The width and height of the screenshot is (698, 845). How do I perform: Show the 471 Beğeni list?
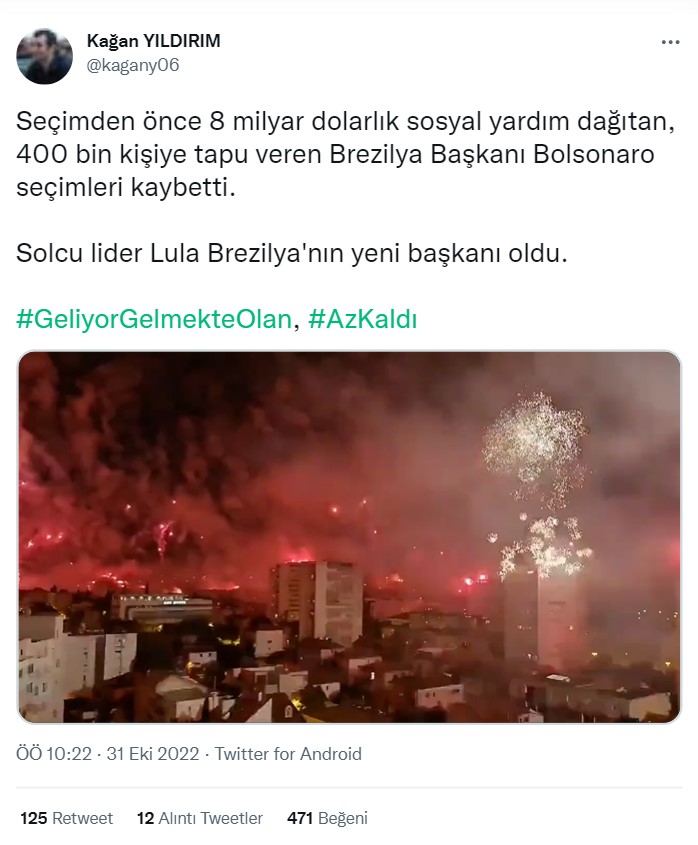tap(327, 818)
